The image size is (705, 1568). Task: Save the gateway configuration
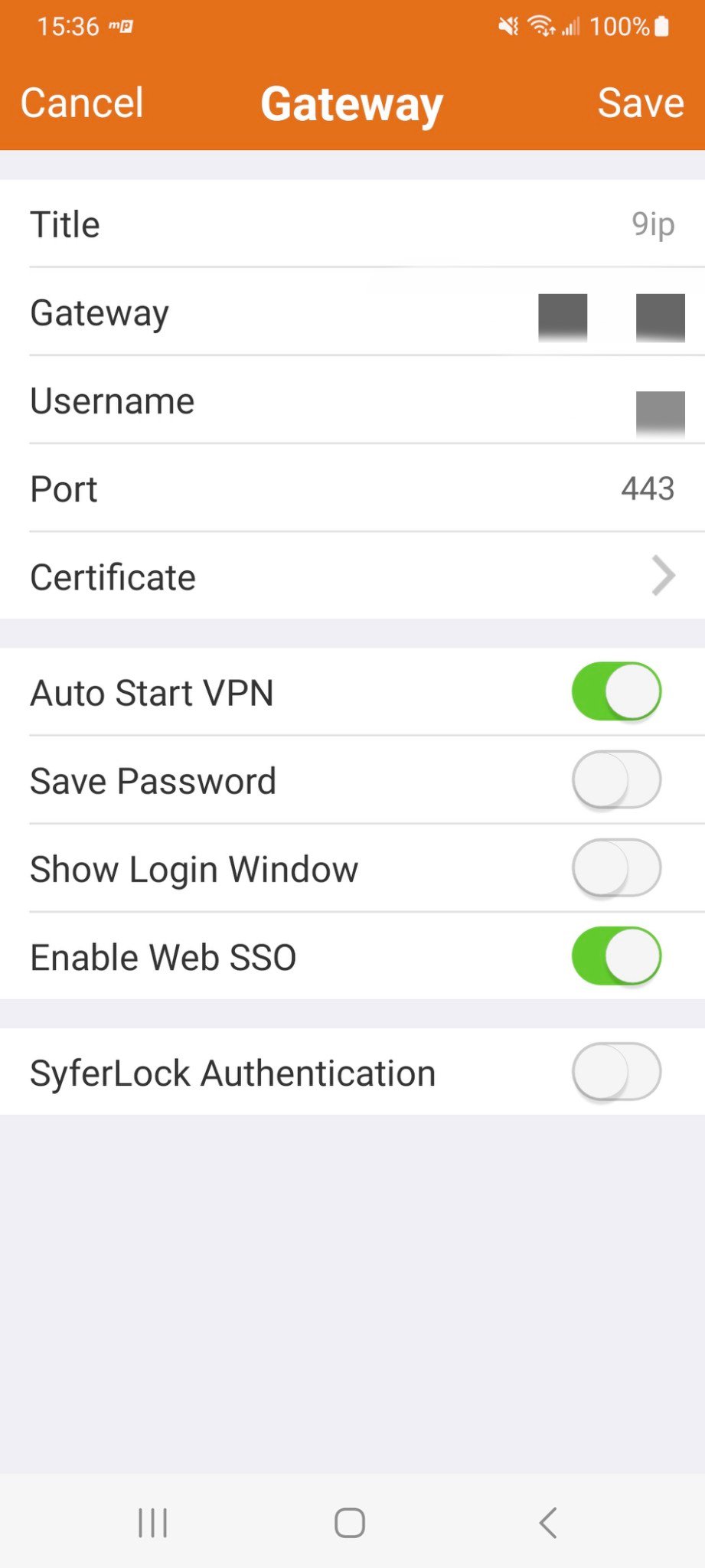click(x=640, y=103)
